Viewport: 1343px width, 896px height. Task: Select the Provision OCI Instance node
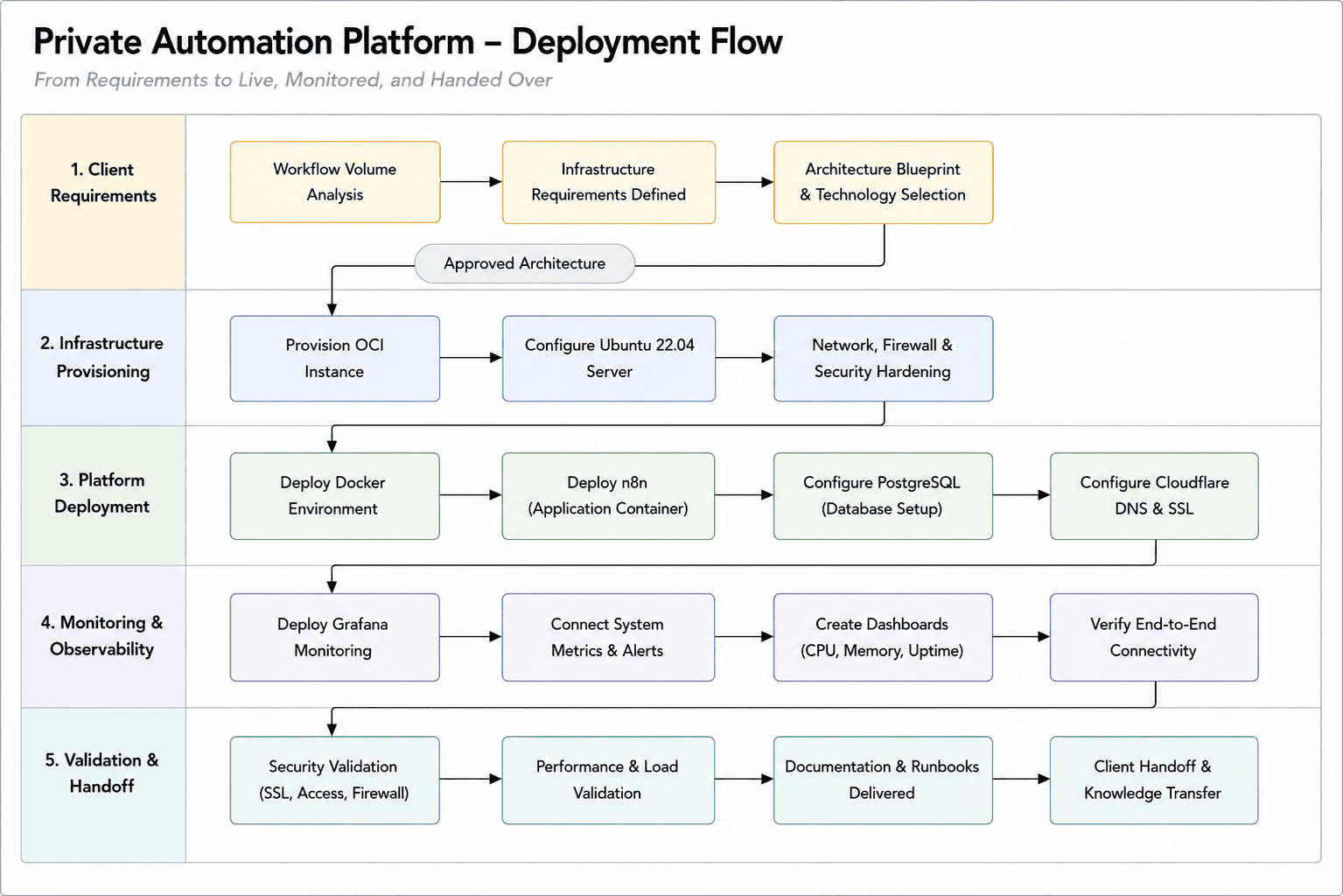click(x=335, y=359)
